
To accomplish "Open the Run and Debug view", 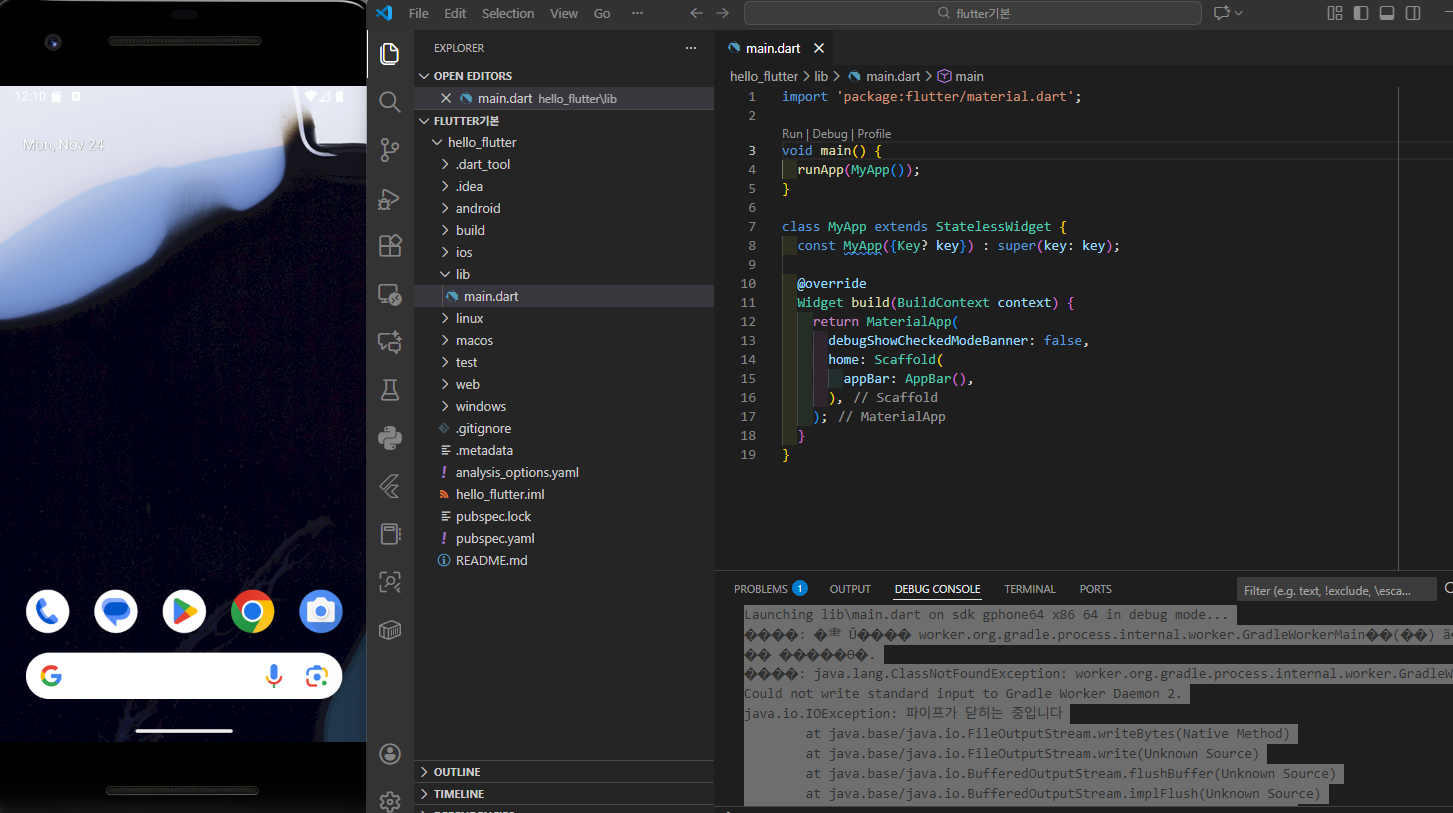I will pyautogui.click(x=390, y=198).
